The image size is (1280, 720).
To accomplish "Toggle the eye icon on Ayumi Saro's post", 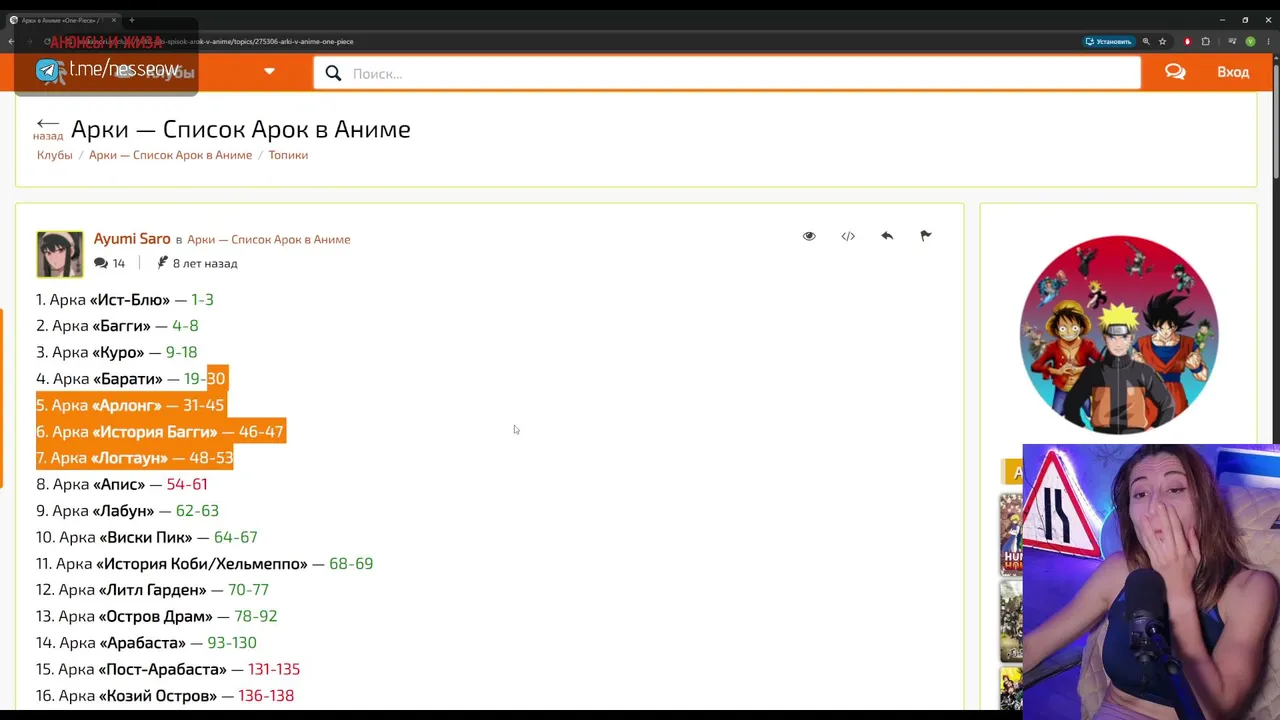I will pos(809,236).
